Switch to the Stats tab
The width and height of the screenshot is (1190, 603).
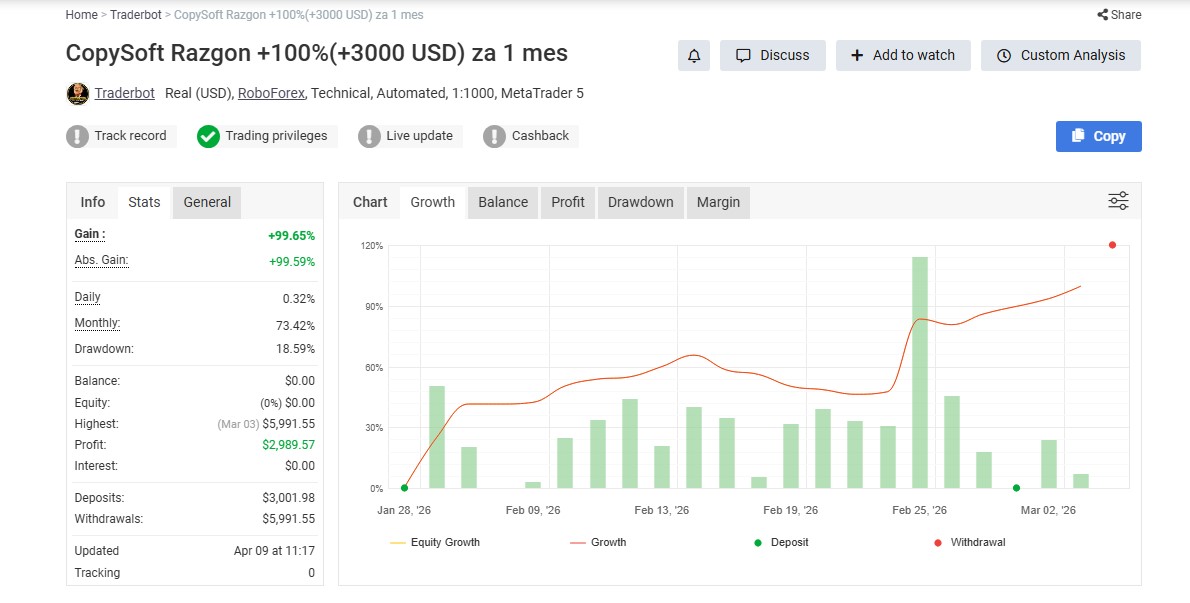point(144,202)
